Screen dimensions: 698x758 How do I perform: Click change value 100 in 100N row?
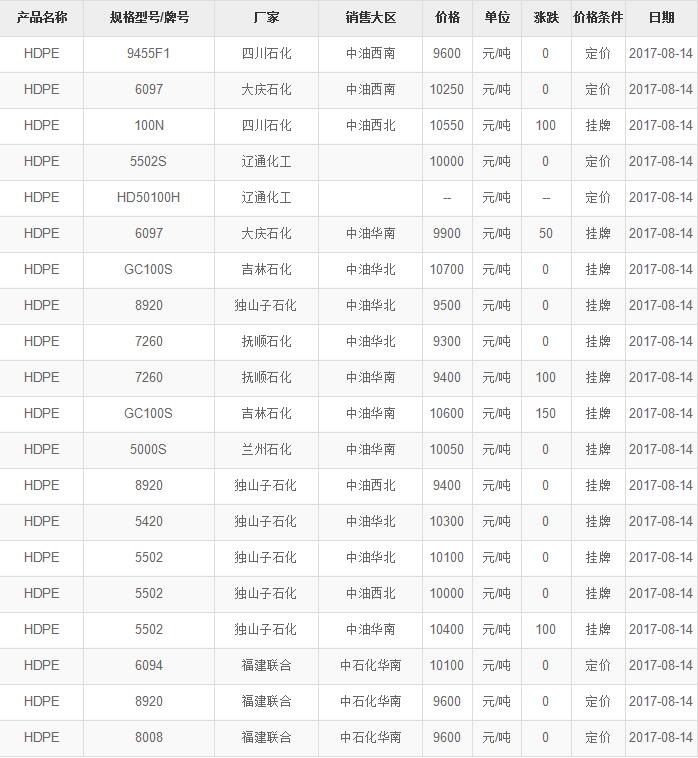click(546, 126)
